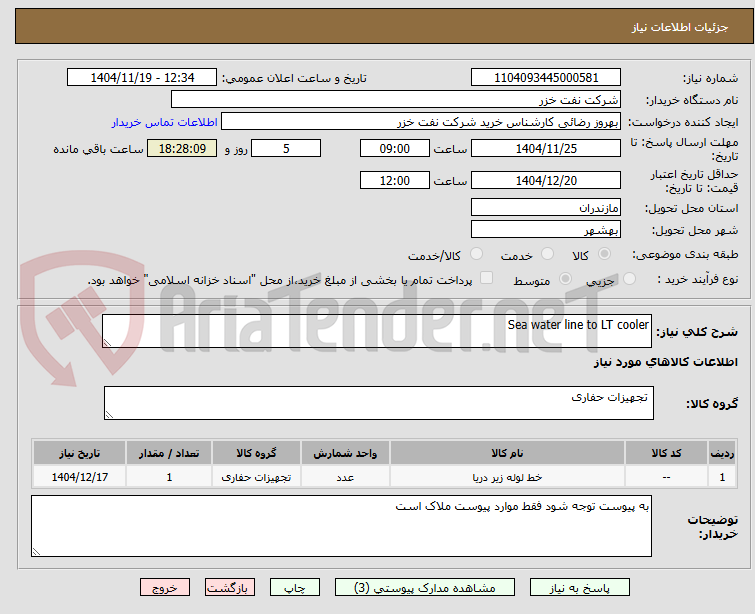Click the province field مازندران

tap(546, 207)
